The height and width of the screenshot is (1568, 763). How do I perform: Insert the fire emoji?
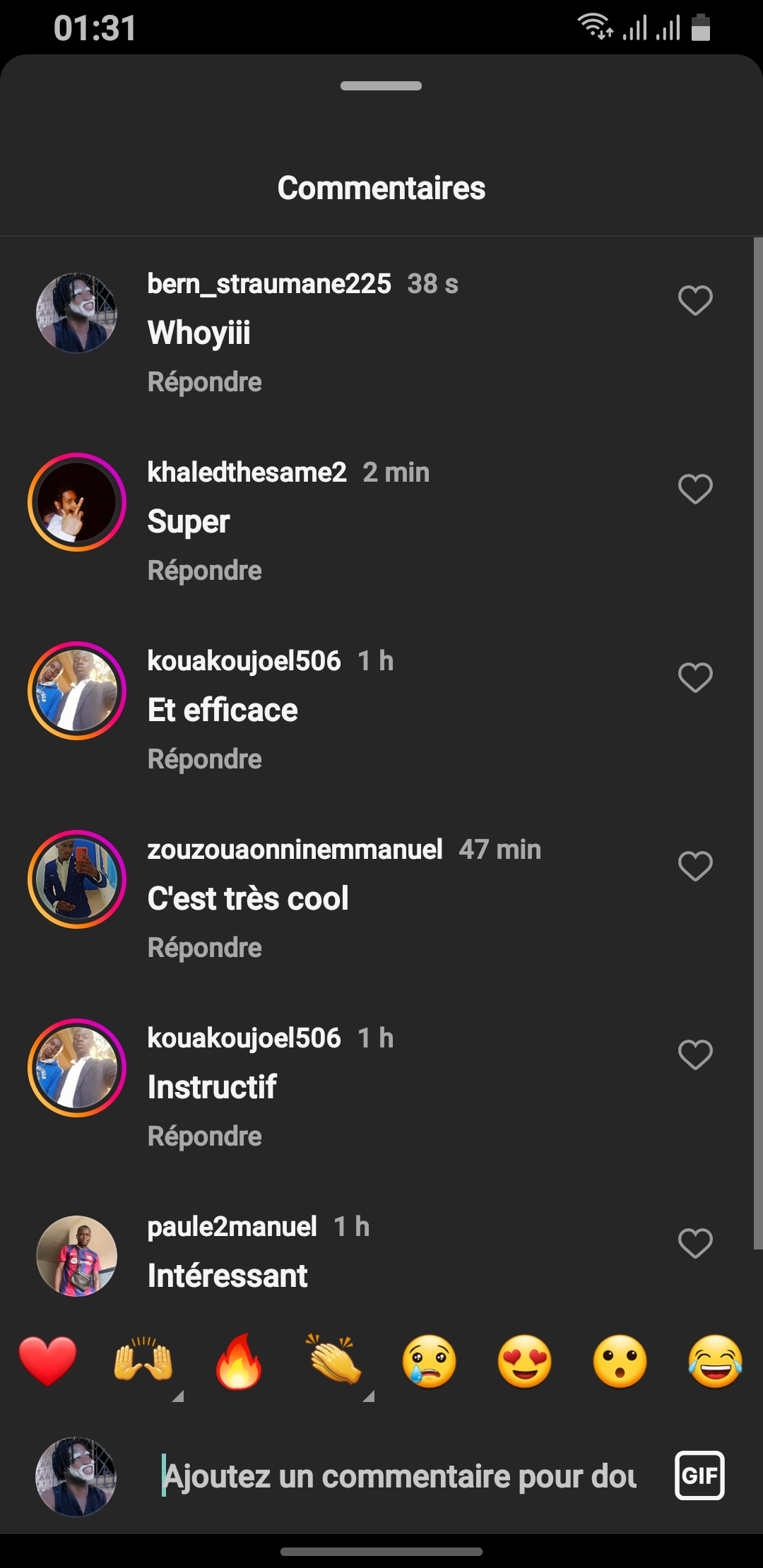tap(239, 1361)
